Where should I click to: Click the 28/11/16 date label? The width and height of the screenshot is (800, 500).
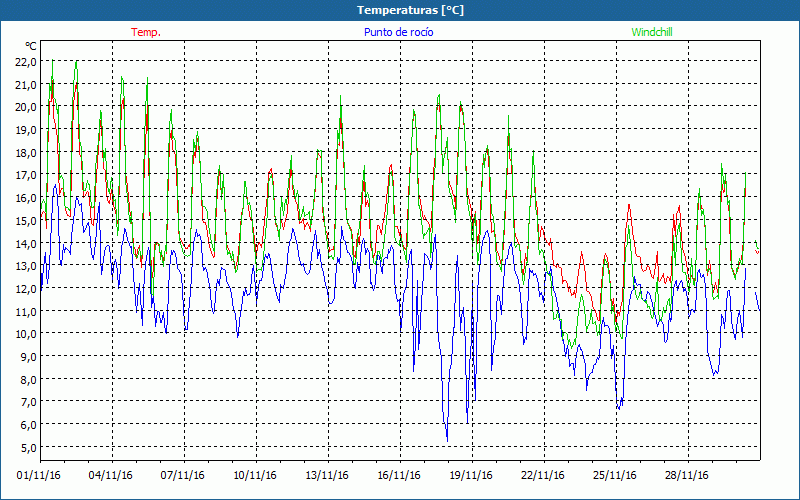click(x=687, y=476)
